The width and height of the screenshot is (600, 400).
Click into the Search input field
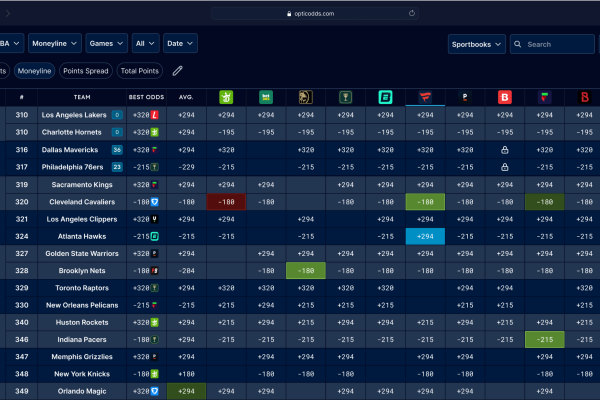tap(558, 44)
